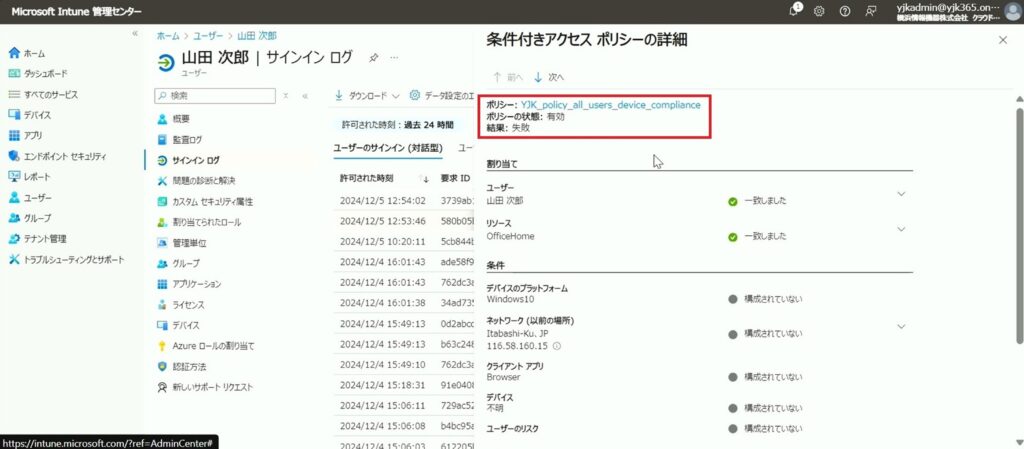This screenshot has height=449, width=1024.
Task: Open すべてのサービス in the left navigation
Action: click(x=43, y=95)
